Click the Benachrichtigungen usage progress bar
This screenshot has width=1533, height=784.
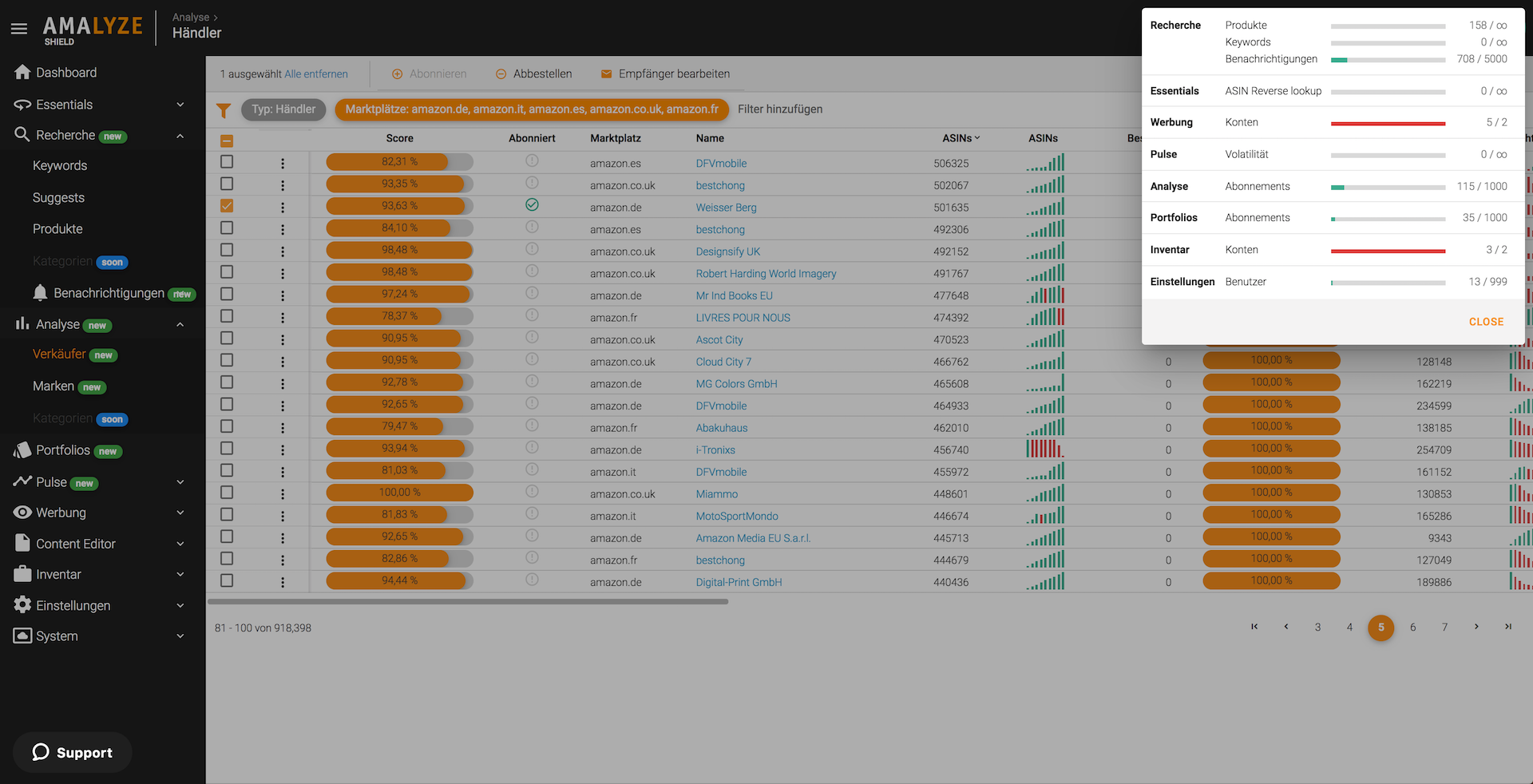tap(1388, 60)
